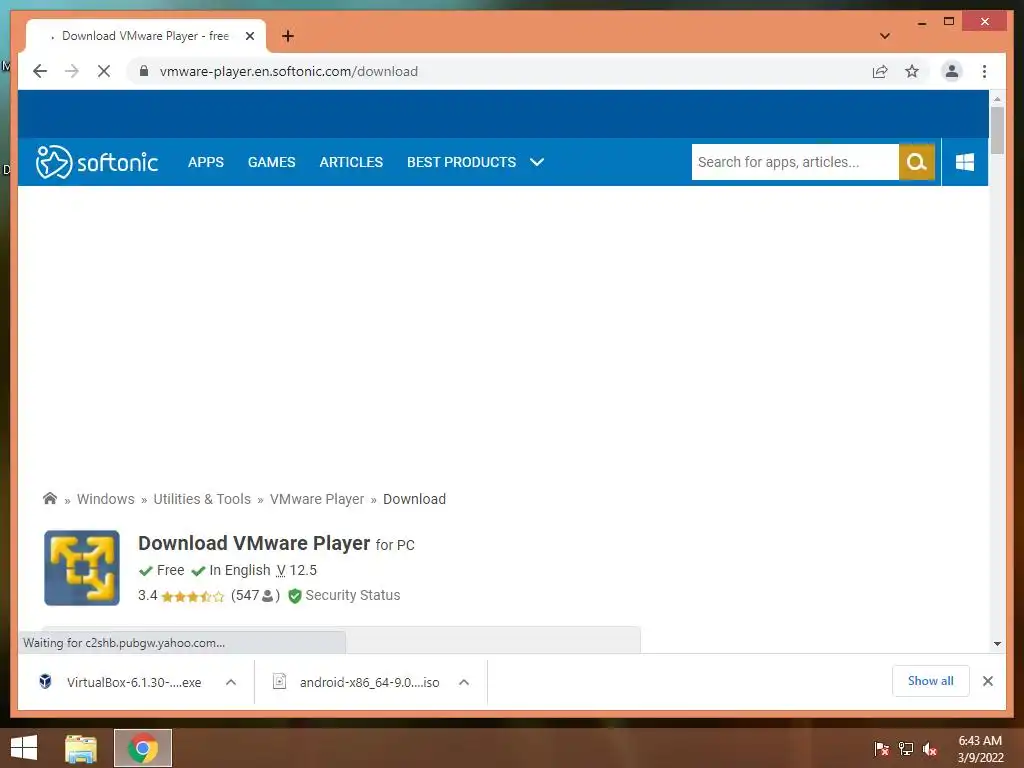The width and height of the screenshot is (1024, 768).
Task: Bookmark this page with star icon
Action: pos(912,71)
